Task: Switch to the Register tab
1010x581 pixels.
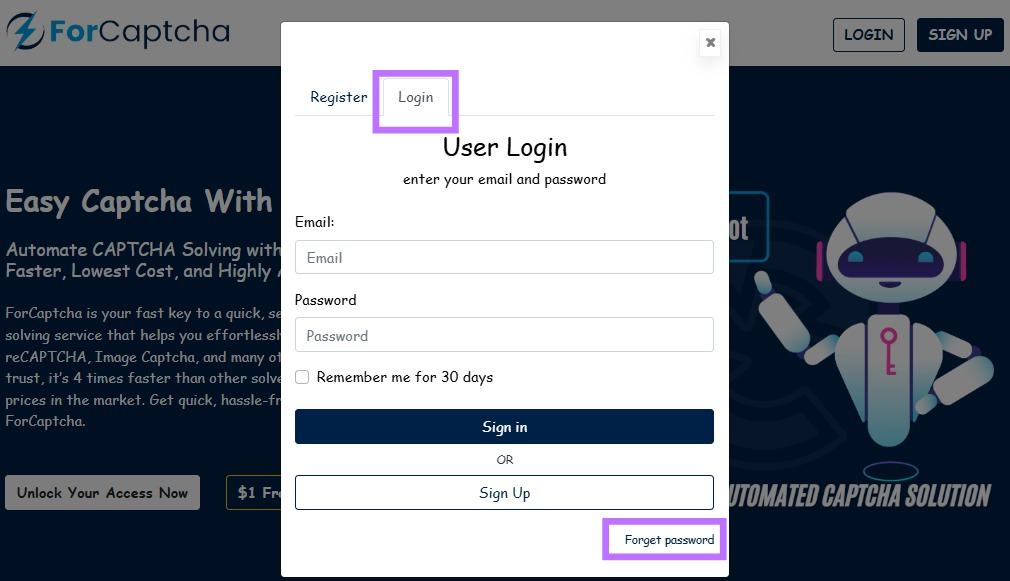Action: pos(339,97)
